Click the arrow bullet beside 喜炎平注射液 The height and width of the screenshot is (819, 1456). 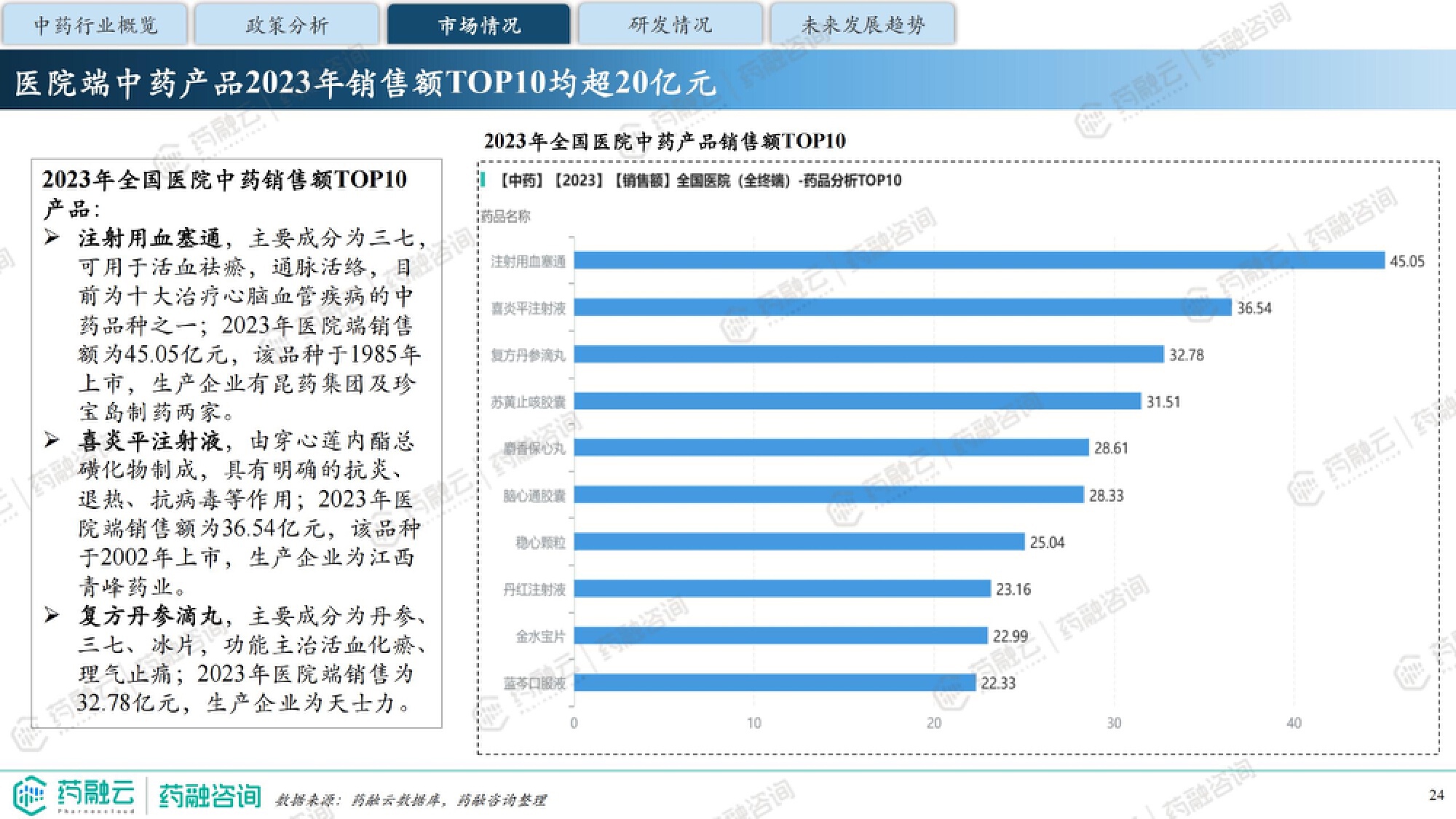(x=52, y=440)
